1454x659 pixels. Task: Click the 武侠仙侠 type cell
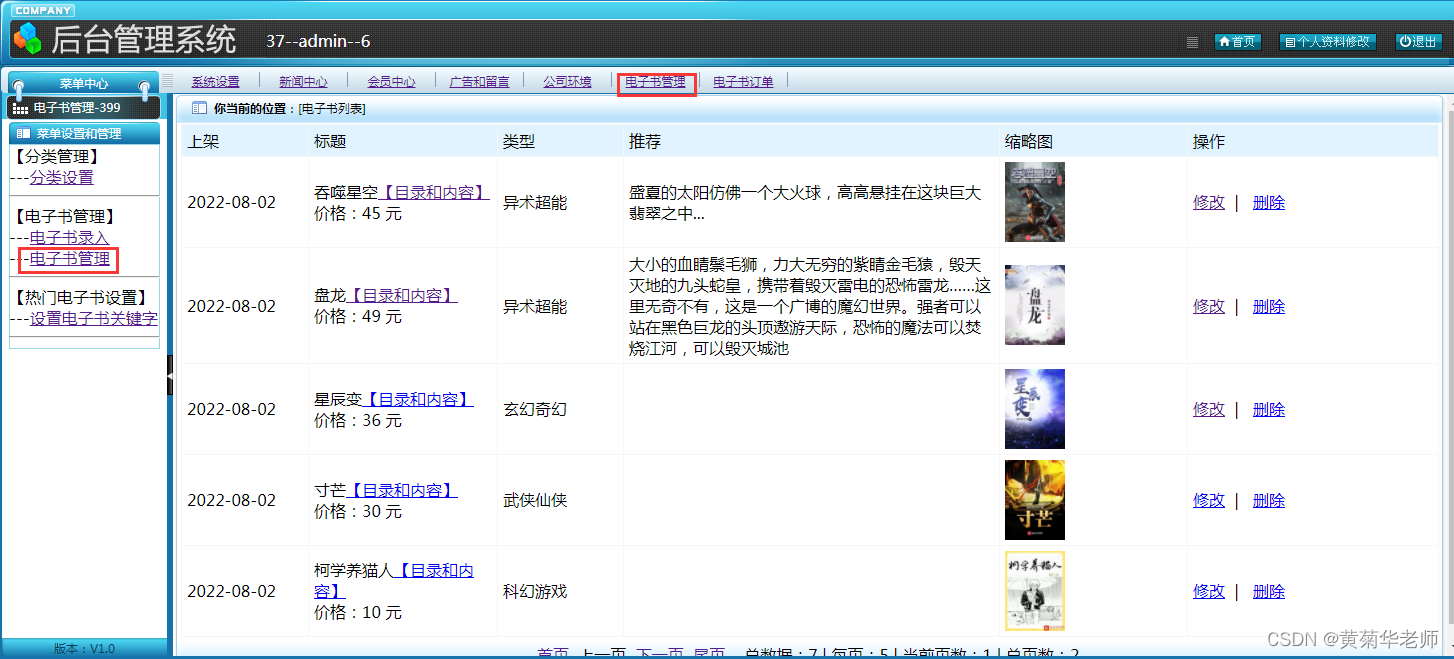click(535, 500)
